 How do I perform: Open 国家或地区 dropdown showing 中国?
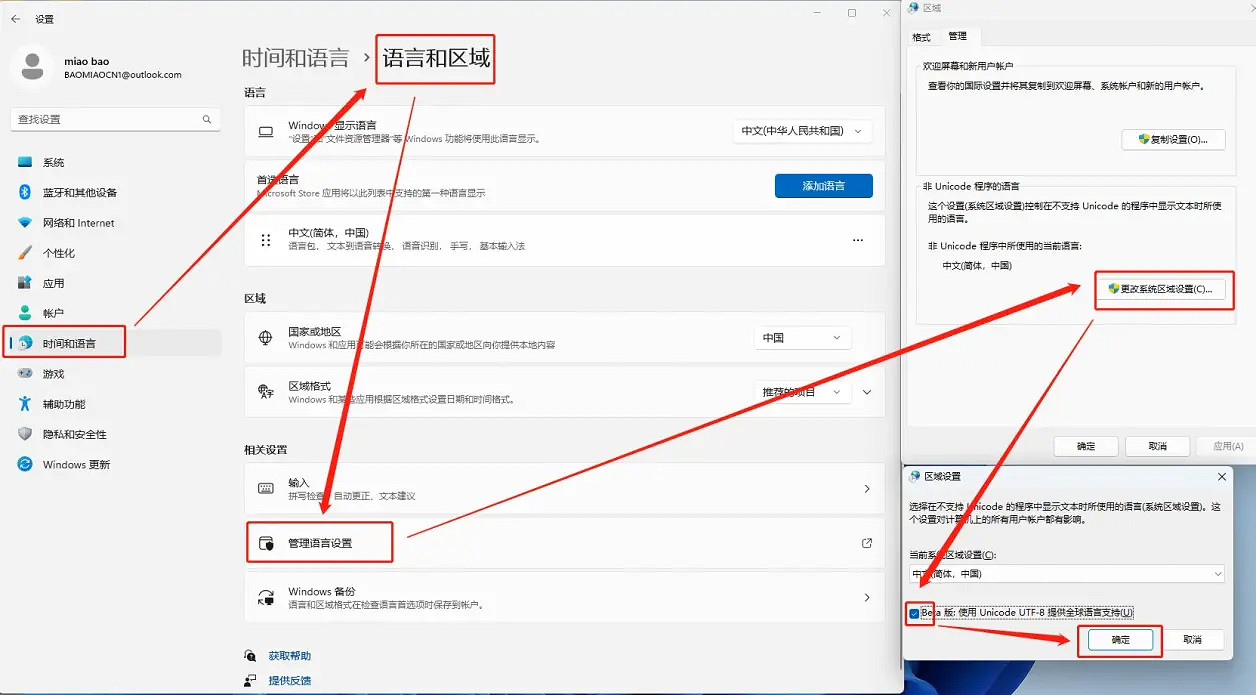(x=802, y=338)
